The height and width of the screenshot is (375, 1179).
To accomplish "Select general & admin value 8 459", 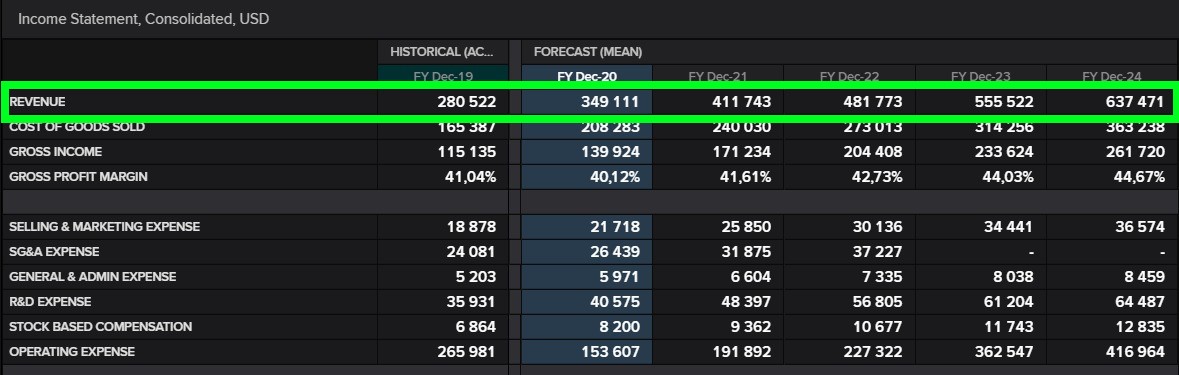I will 1144,277.
